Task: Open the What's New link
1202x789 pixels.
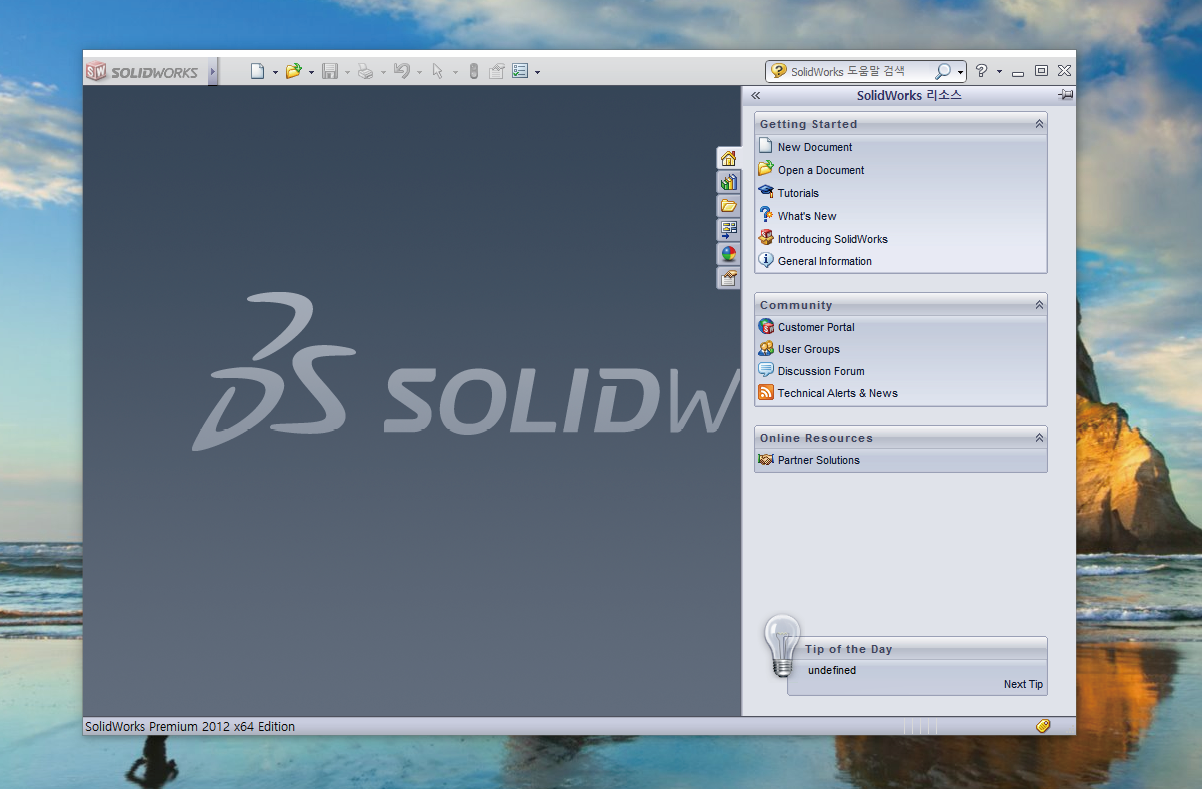Action: click(x=807, y=216)
